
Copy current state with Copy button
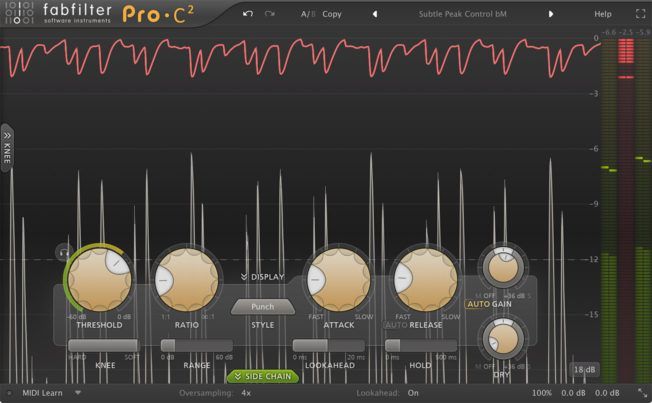pos(332,14)
